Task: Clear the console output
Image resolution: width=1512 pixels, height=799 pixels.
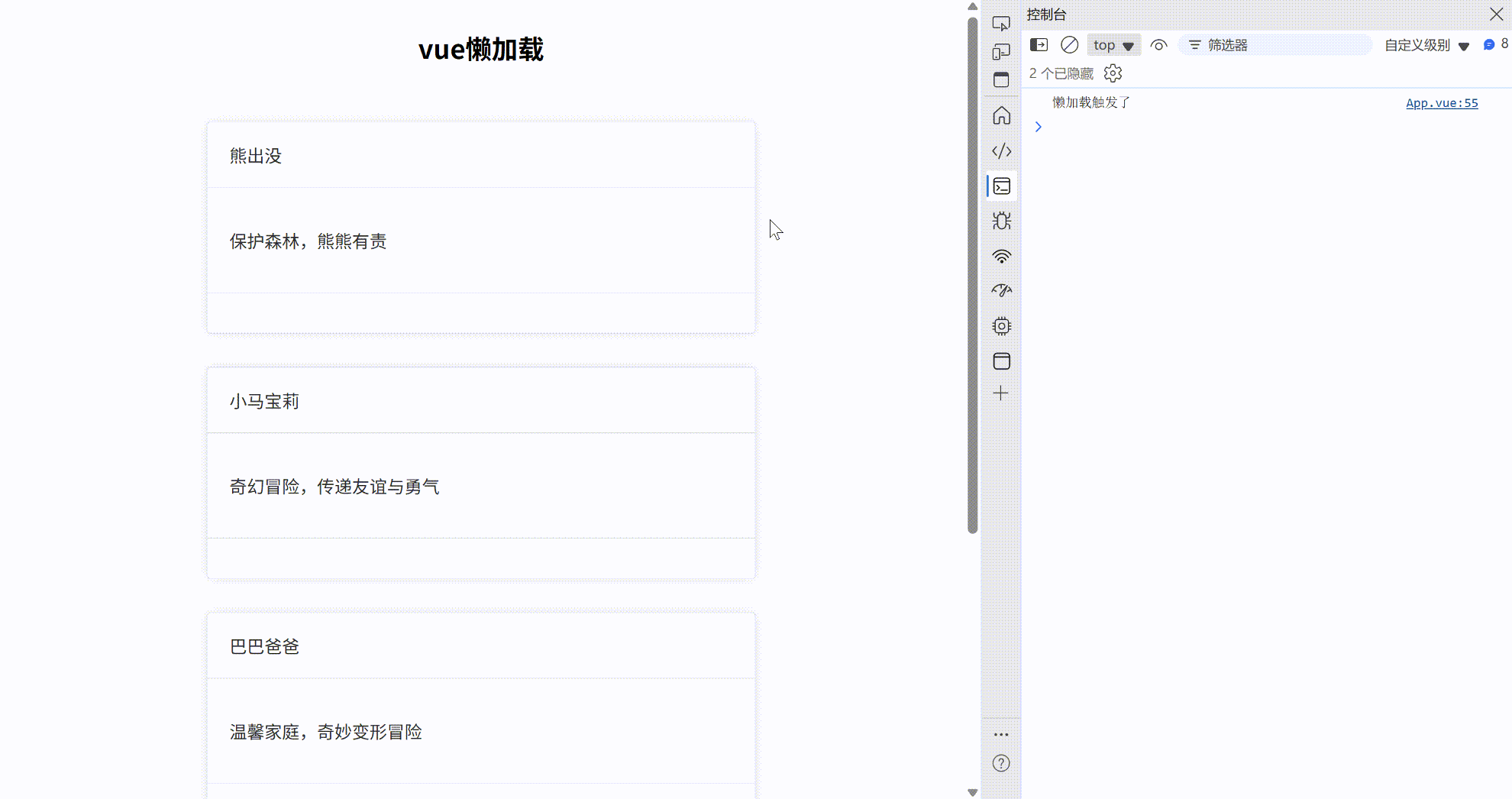Action: [x=1070, y=45]
